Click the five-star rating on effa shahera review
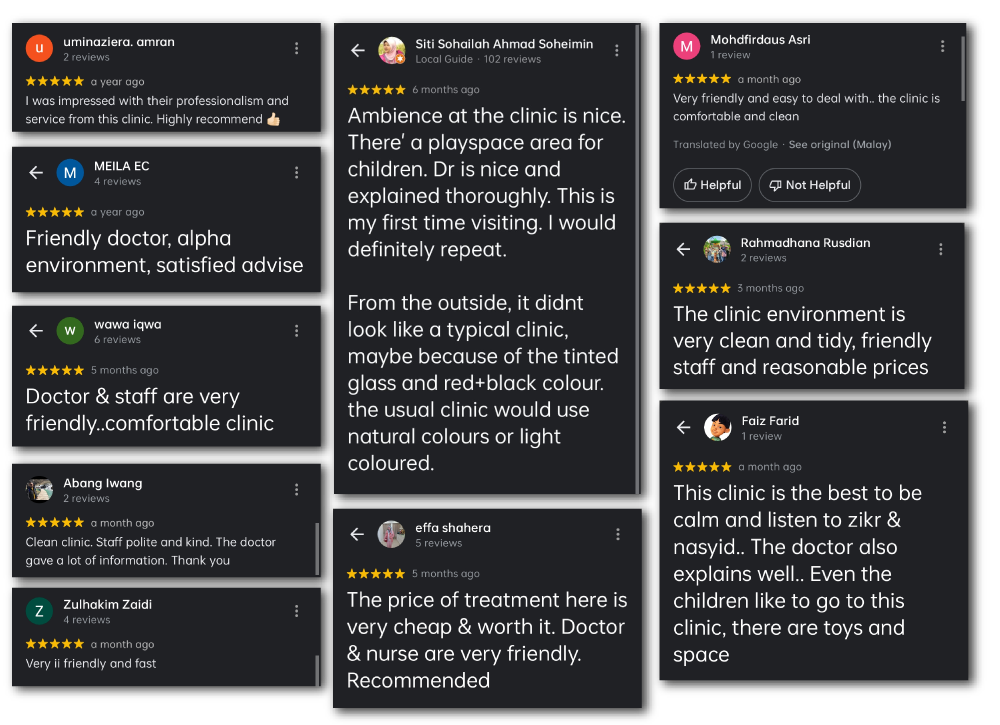This screenshot has height=725, width=1000. (x=375, y=574)
